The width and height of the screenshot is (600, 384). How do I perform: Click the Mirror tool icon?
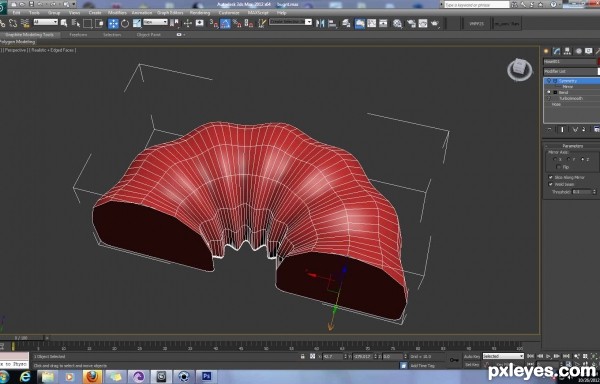(320, 23)
